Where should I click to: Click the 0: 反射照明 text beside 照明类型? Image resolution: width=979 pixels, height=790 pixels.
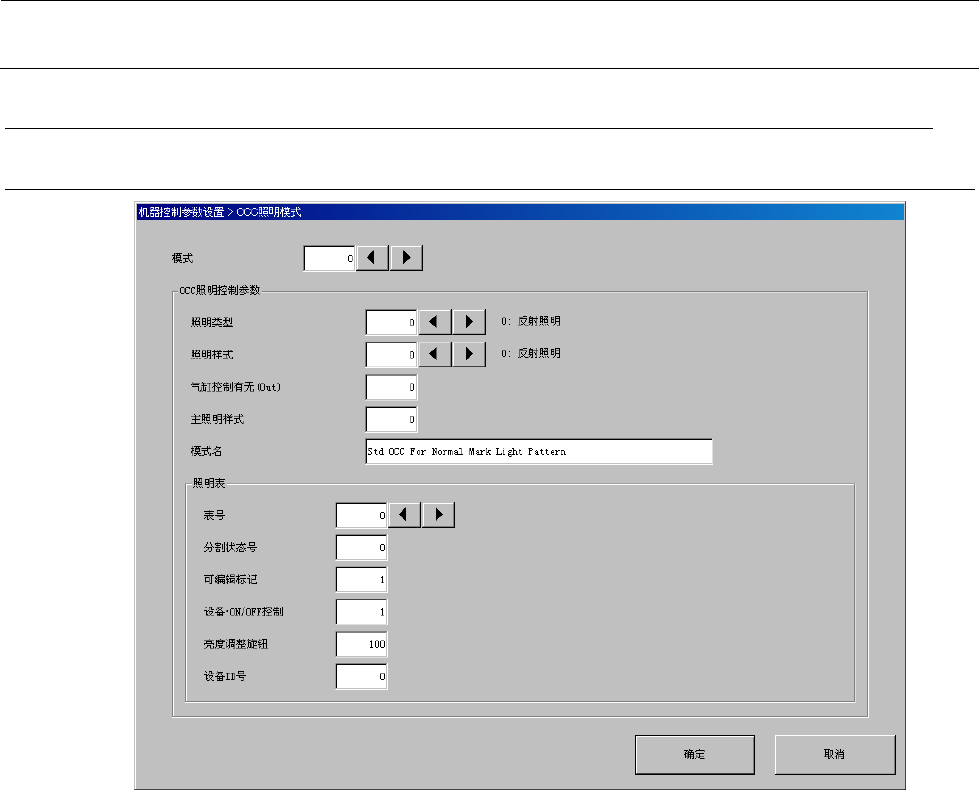point(531,321)
